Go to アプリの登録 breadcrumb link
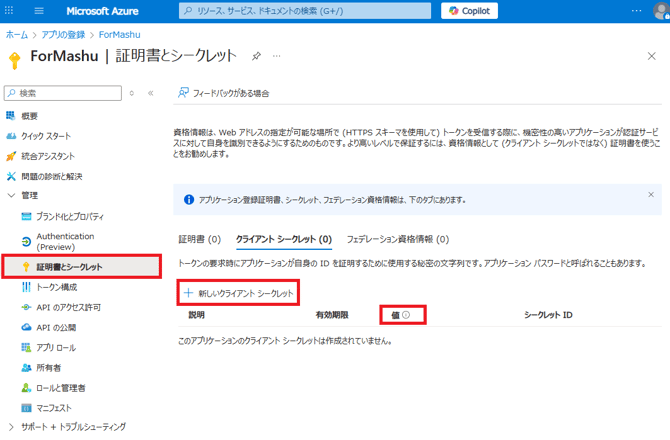670x440 pixels. click(x=63, y=34)
